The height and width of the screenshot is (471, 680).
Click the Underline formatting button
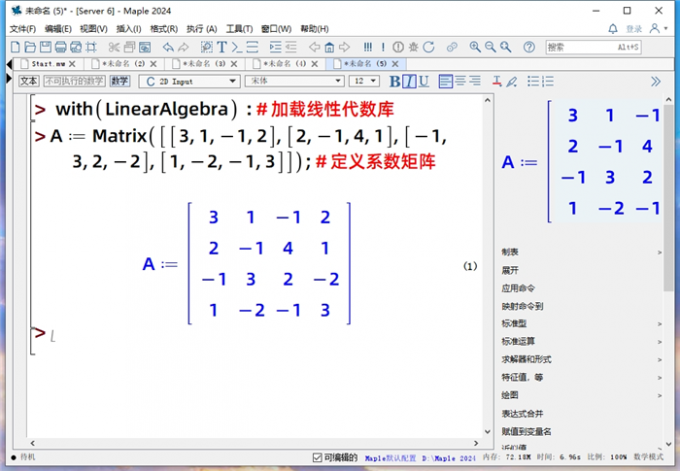point(423,81)
